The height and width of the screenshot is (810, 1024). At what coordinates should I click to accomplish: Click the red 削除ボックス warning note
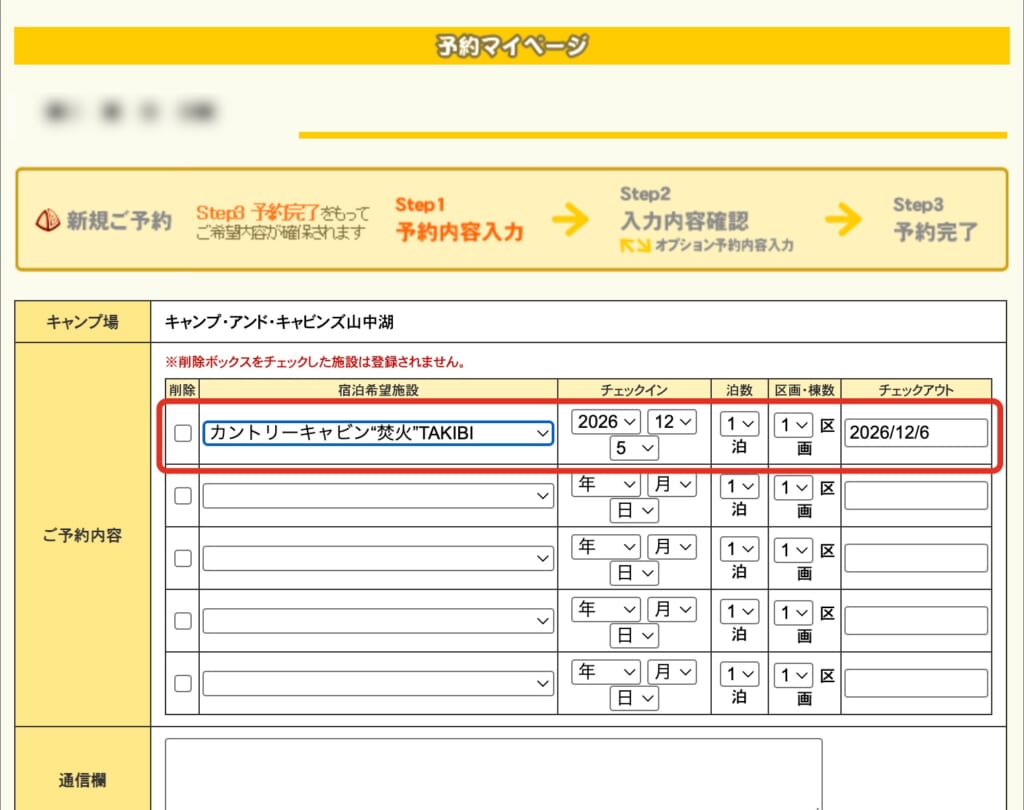point(315,362)
